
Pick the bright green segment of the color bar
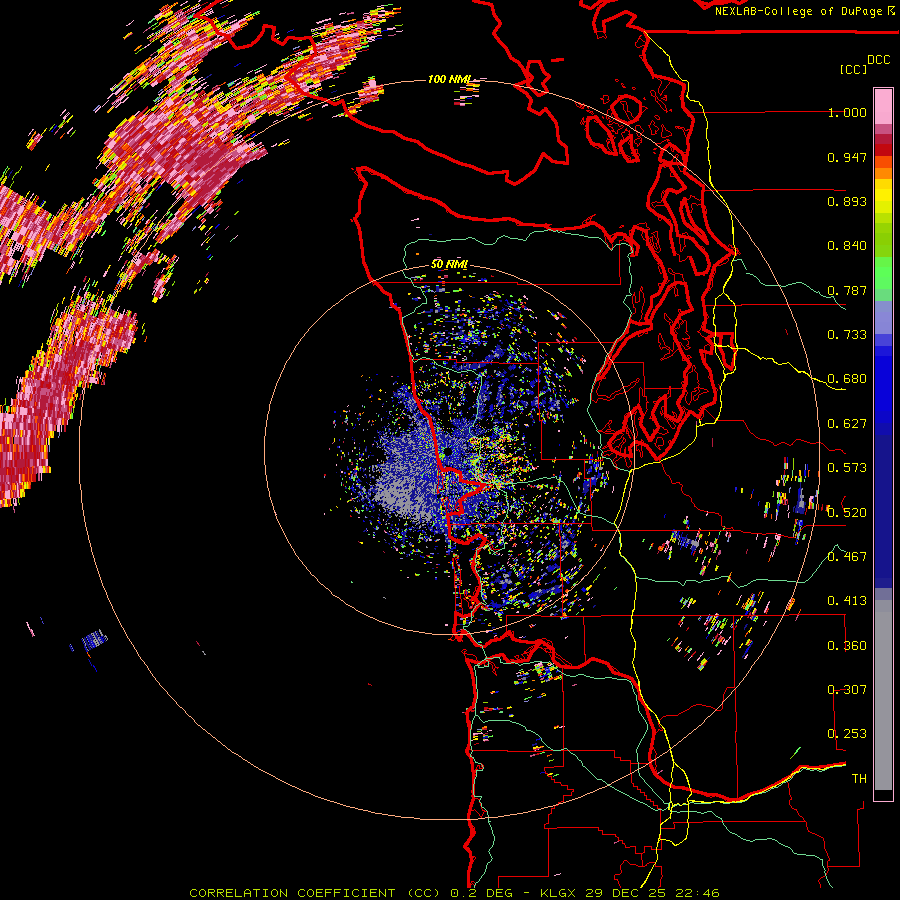tap(883, 273)
